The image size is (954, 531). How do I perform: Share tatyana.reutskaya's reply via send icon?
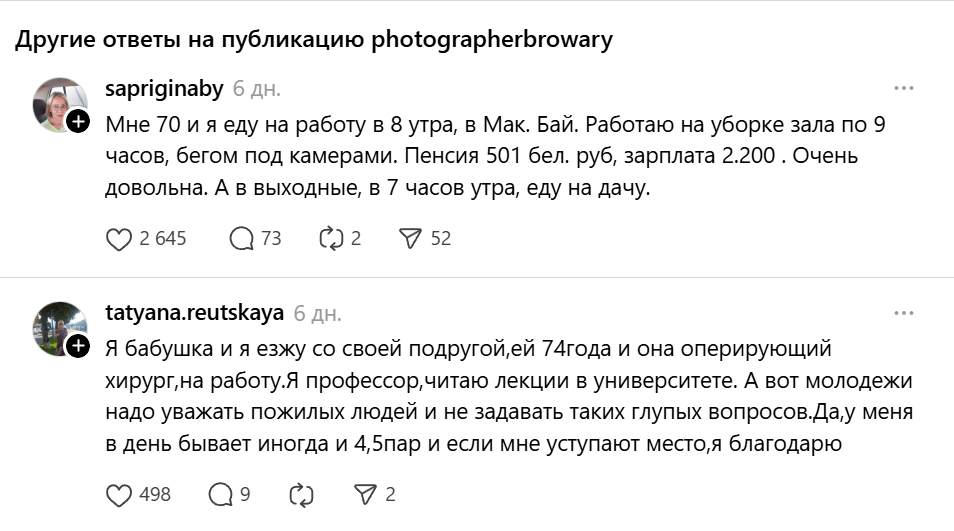(364, 494)
